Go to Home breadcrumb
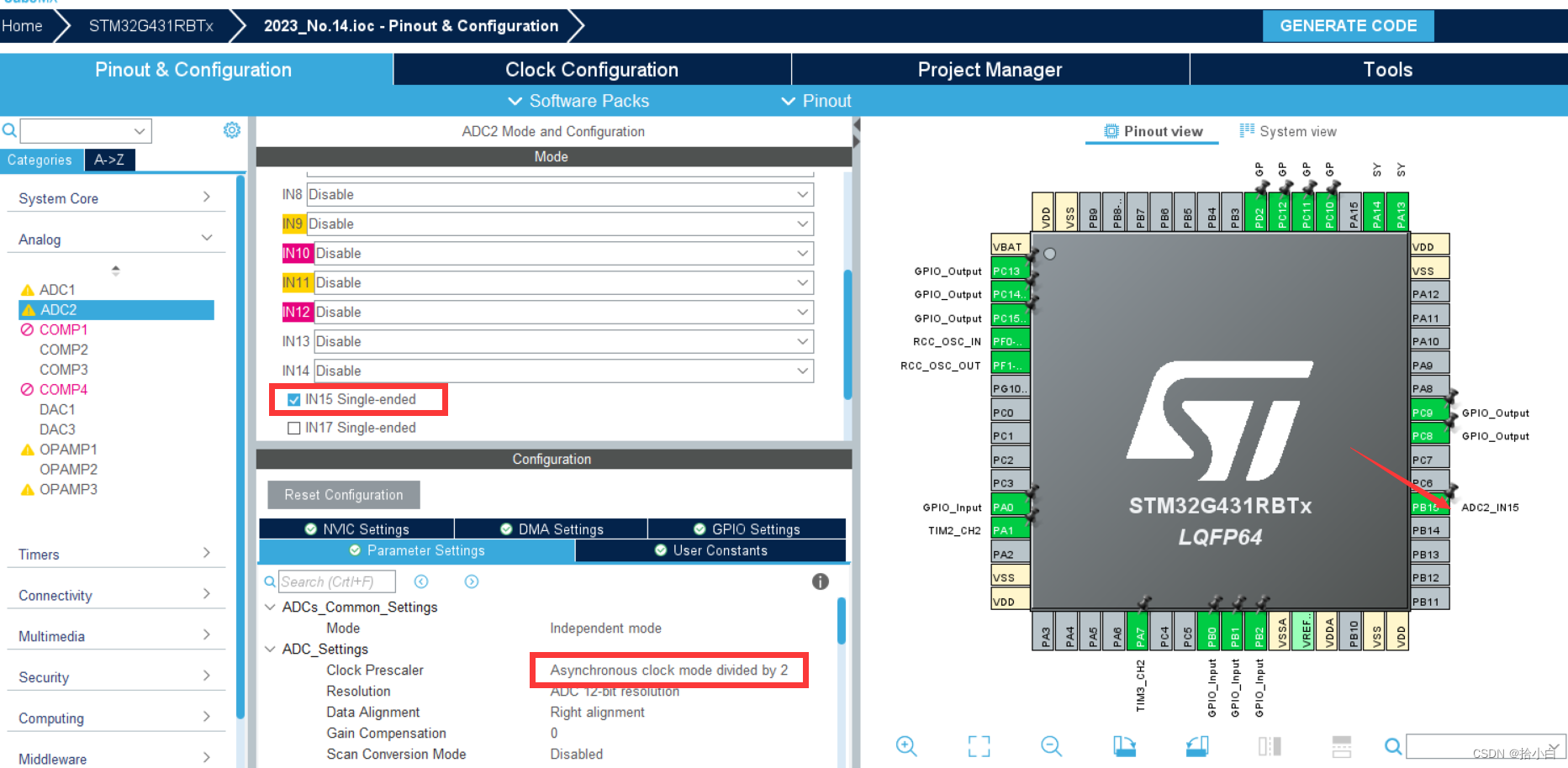 click(x=22, y=26)
